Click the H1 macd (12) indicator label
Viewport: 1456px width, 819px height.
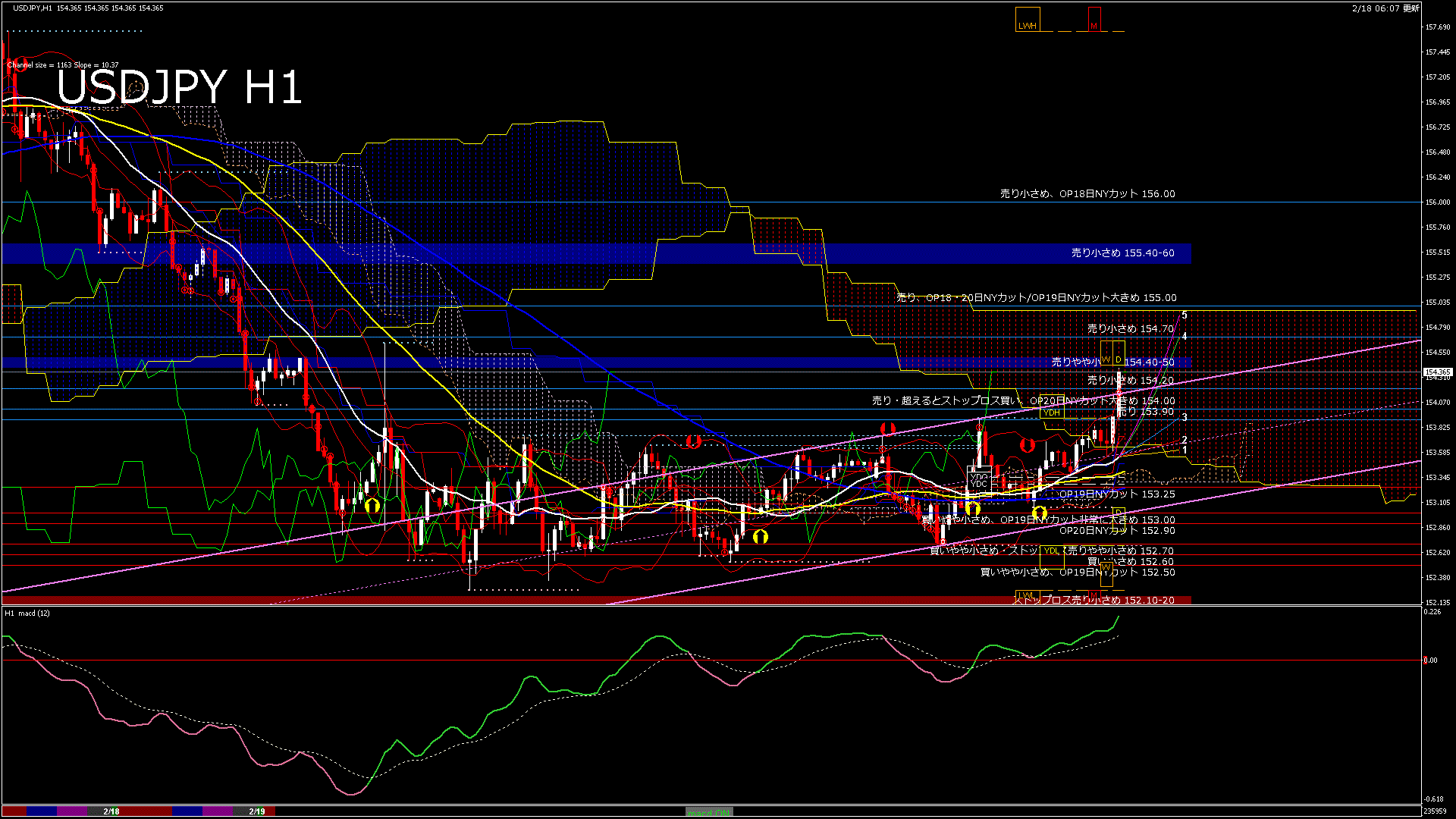point(28,613)
